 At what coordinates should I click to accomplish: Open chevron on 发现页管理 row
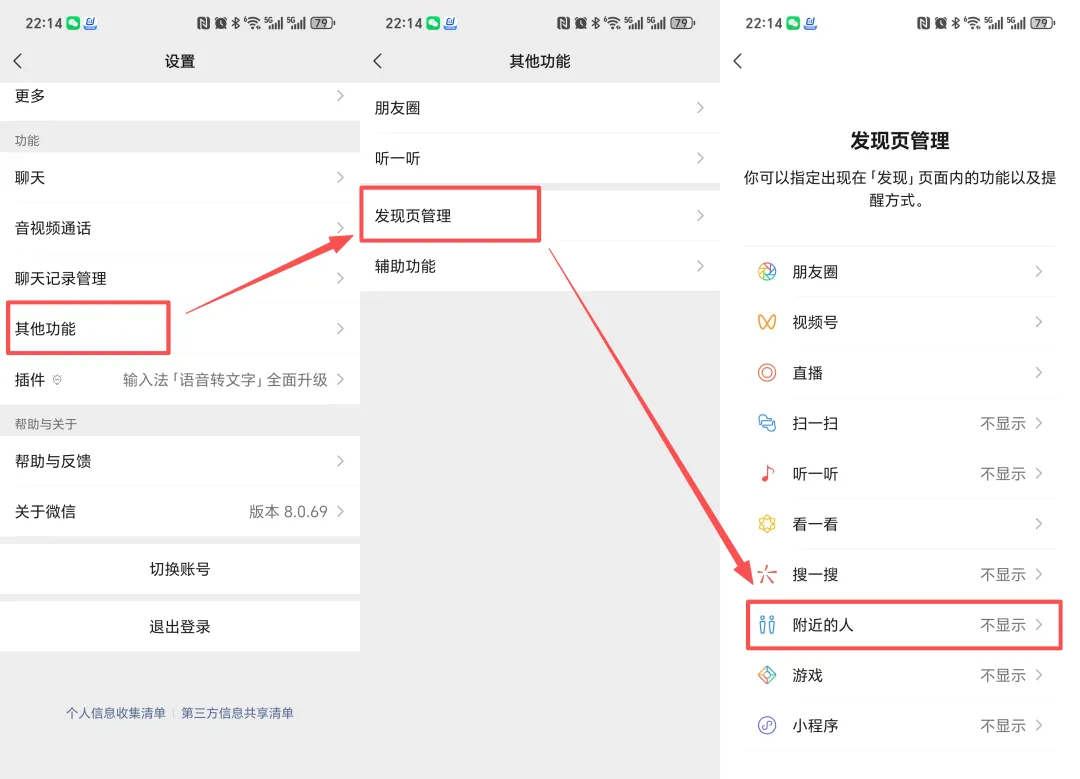click(x=700, y=216)
